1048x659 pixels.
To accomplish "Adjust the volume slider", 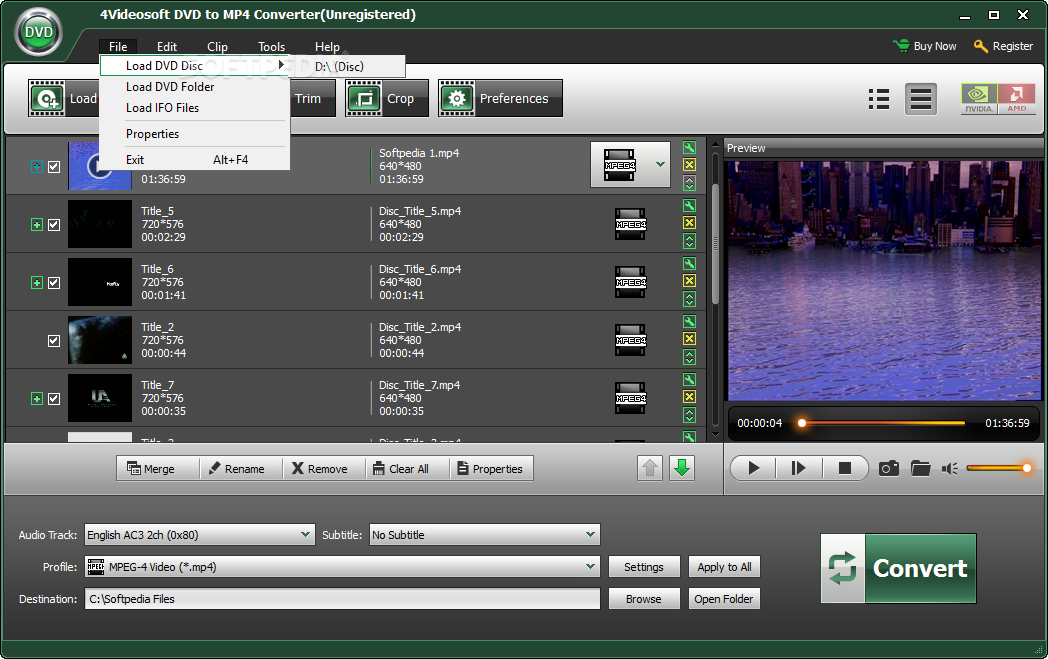I will [x=998, y=468].
